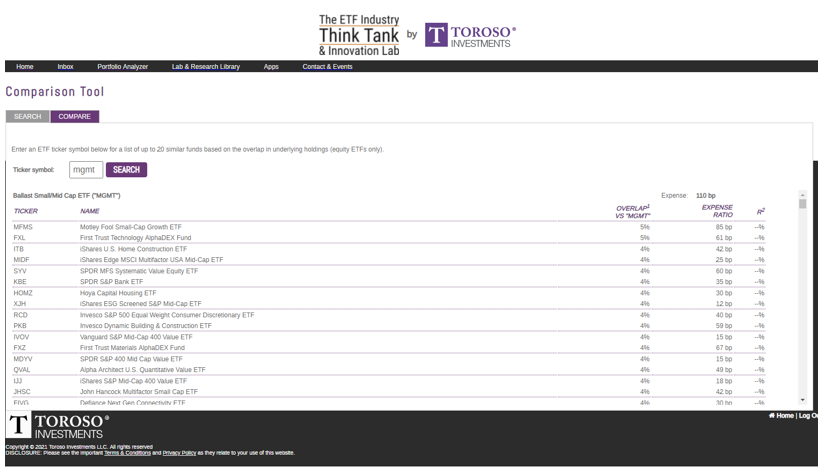The width and height of the screenshot is (822, 470).
Task: Click the footer Home link
Action: pyautogui.click(x=782, y=416)
